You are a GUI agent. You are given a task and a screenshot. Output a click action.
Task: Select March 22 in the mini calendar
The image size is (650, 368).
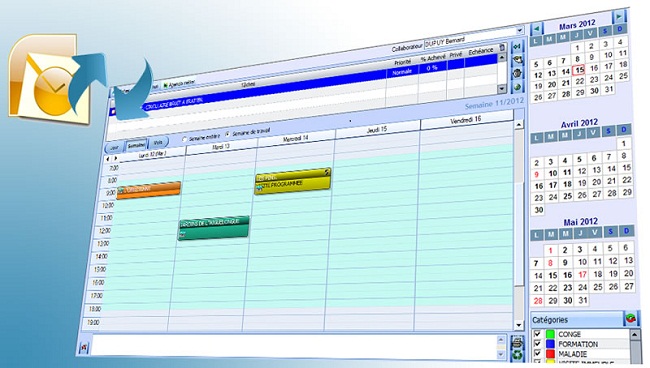coord(580,81)
